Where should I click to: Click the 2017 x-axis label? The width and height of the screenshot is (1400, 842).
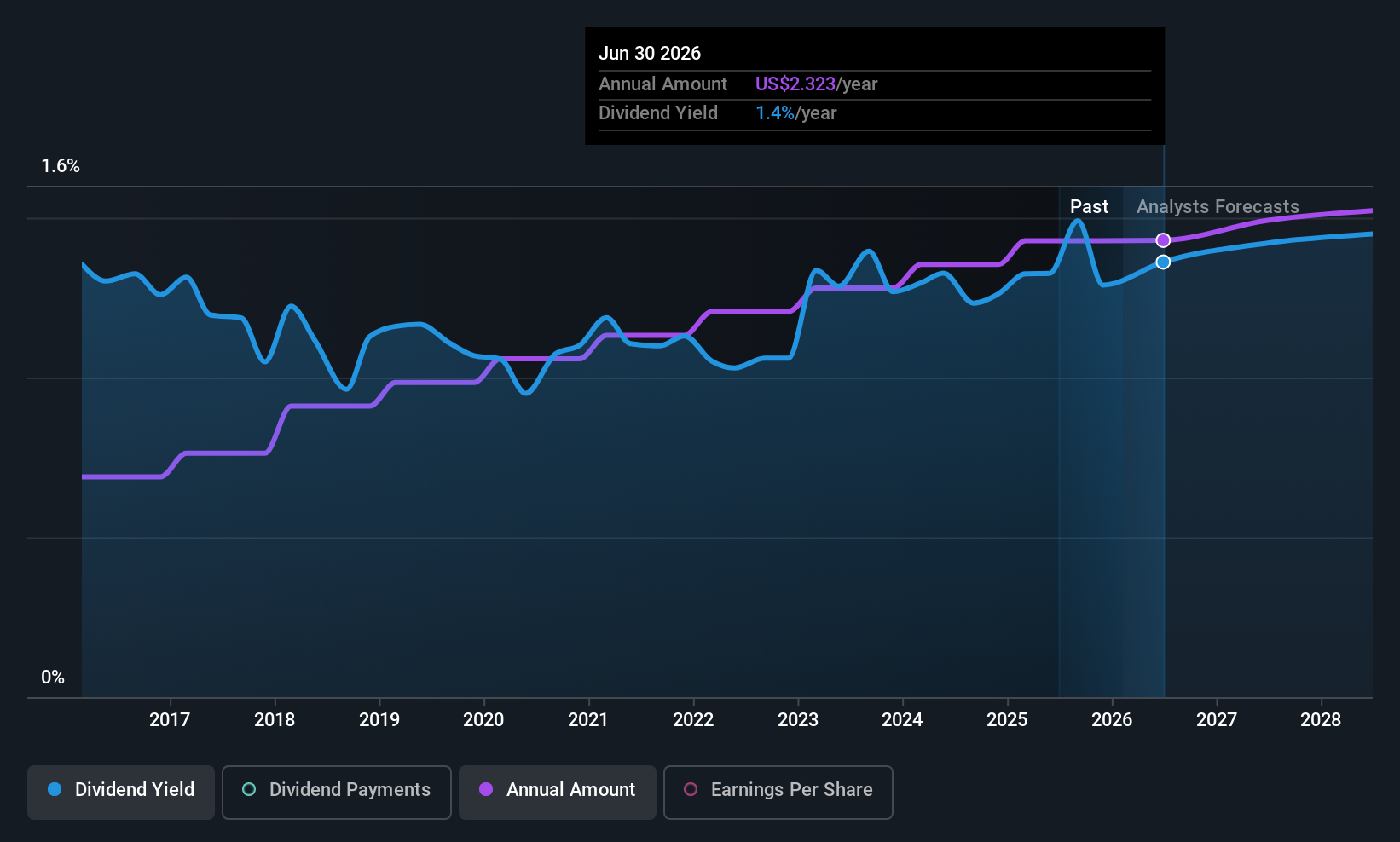[x=170, y=719]
